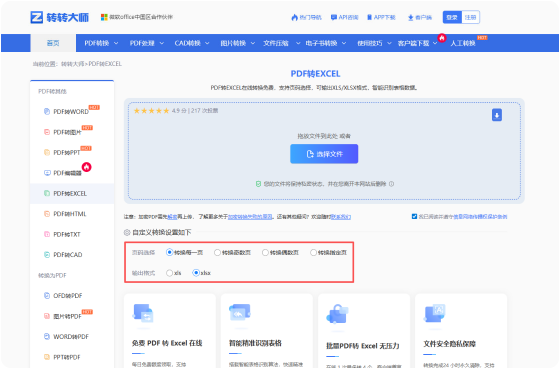Open the 解密 link in the note
The image size is (560, 369).
coord(172,217)
